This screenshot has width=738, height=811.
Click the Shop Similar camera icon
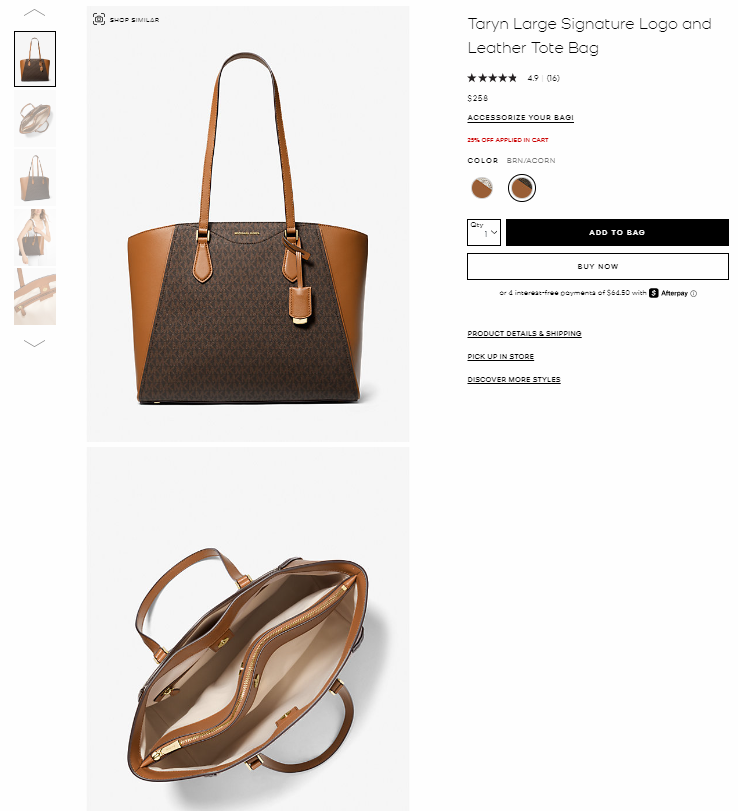[99, 19]
